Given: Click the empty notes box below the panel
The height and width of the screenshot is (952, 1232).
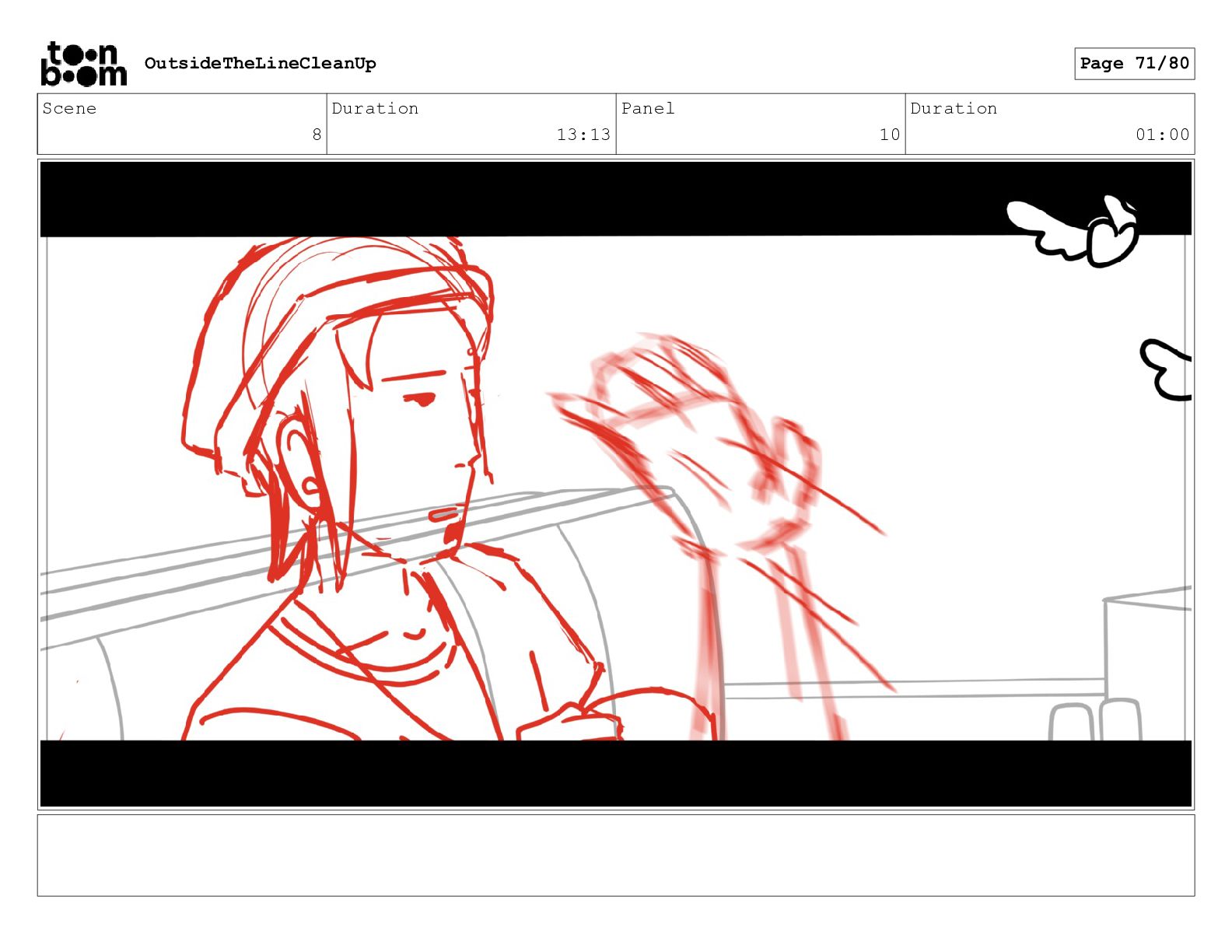Looking at the screenshot, I should pyautogui.click(x=616, y=856).
